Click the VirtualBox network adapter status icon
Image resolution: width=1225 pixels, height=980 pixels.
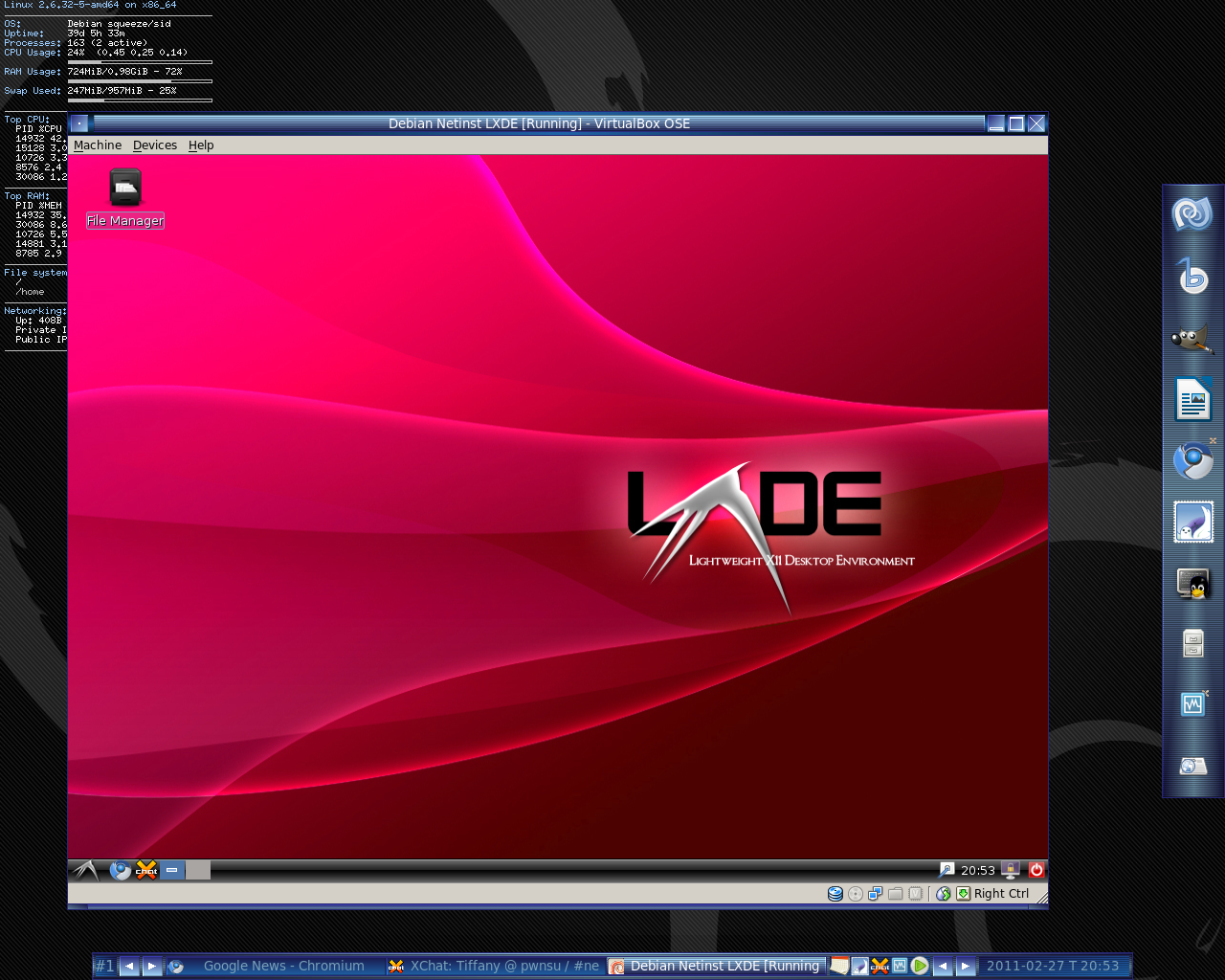tap(875, 894)
